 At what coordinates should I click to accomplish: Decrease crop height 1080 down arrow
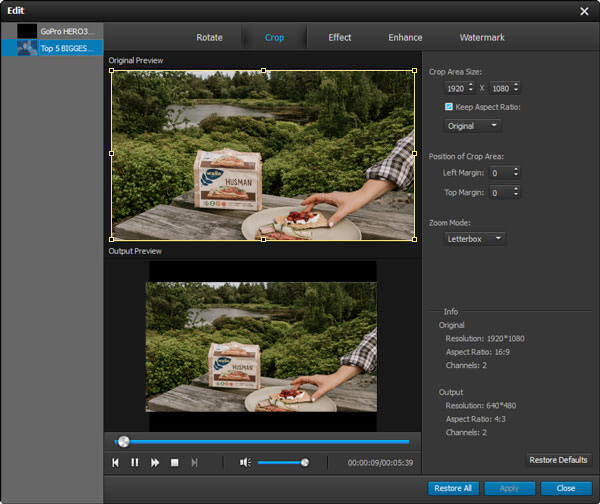point(516,91)
